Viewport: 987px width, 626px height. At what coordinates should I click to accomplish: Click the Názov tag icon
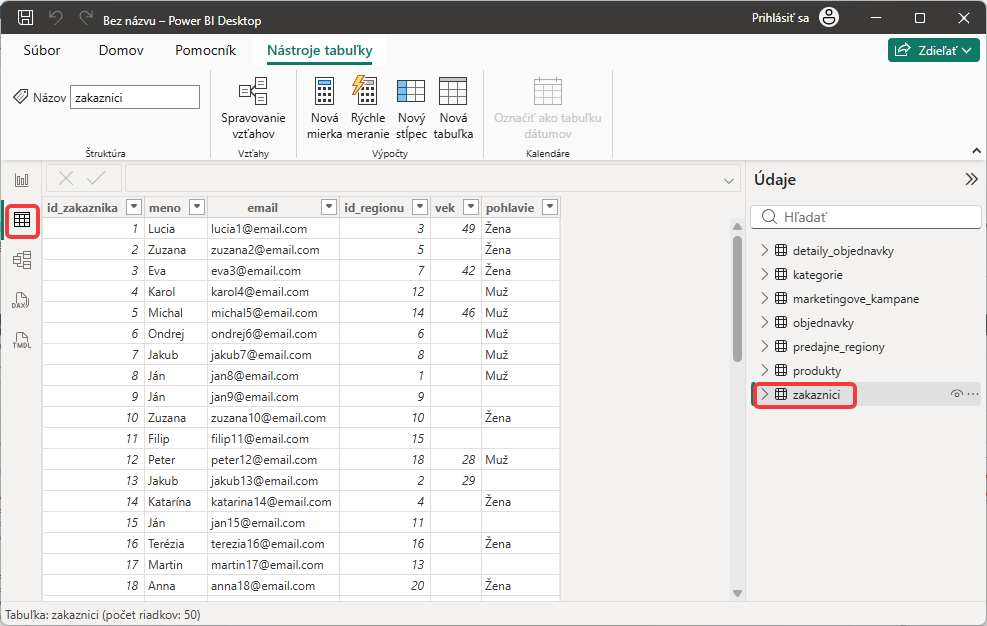click(21, 96)
